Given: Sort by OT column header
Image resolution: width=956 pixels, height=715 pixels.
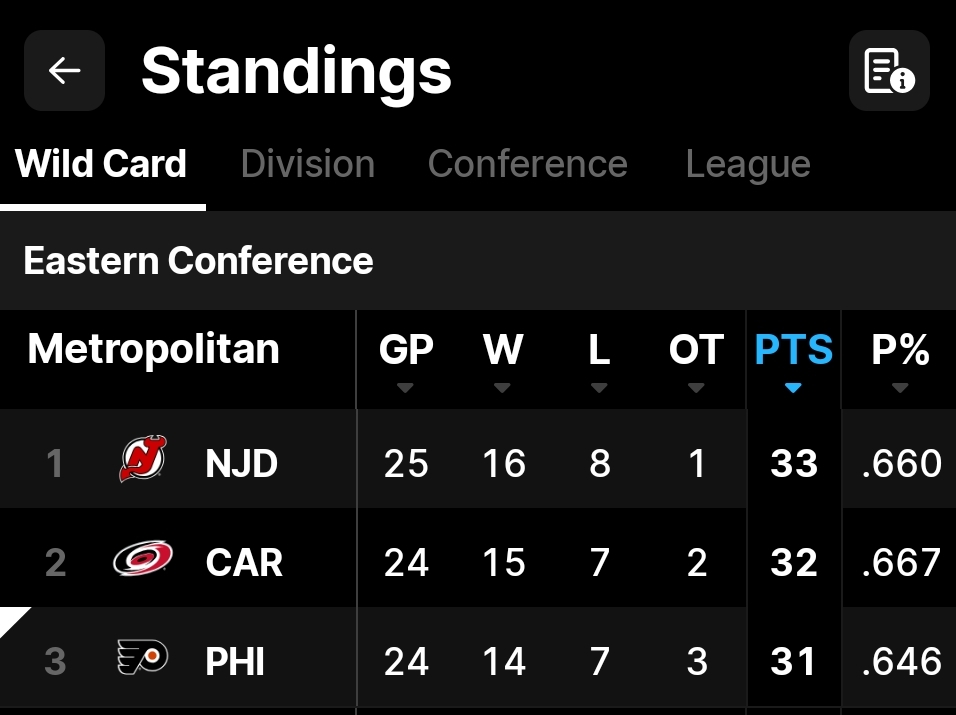Looking at the screenshot, I should 696,358.
